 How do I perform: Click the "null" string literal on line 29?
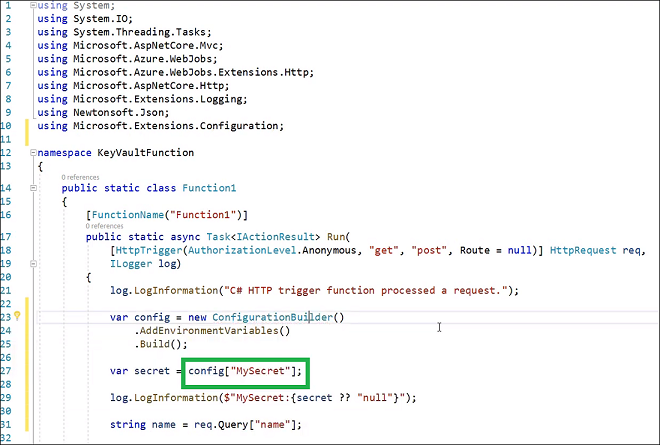tap(375, 398)
